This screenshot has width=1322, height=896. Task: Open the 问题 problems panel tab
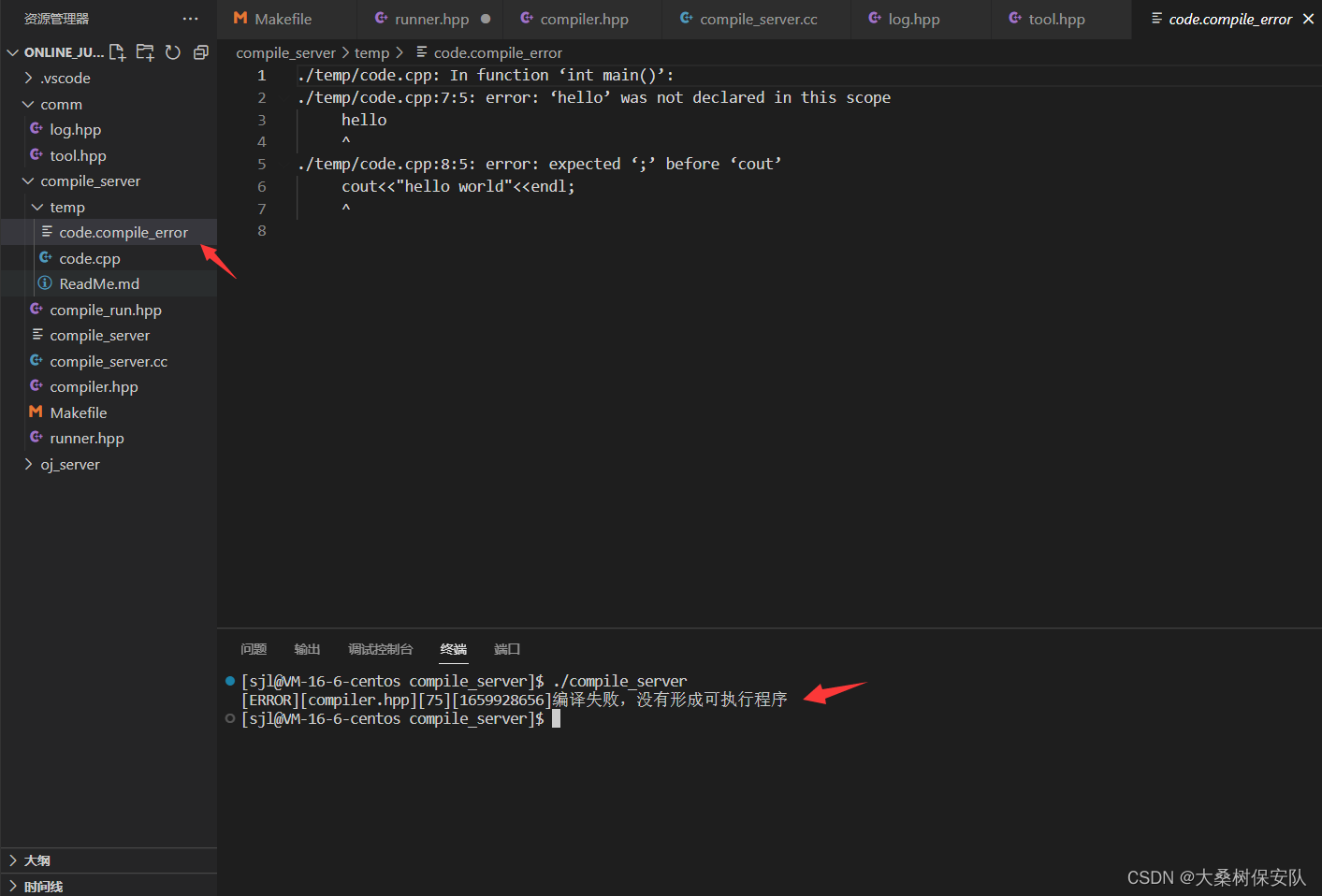pyautogui.click(x=254, y=649)
